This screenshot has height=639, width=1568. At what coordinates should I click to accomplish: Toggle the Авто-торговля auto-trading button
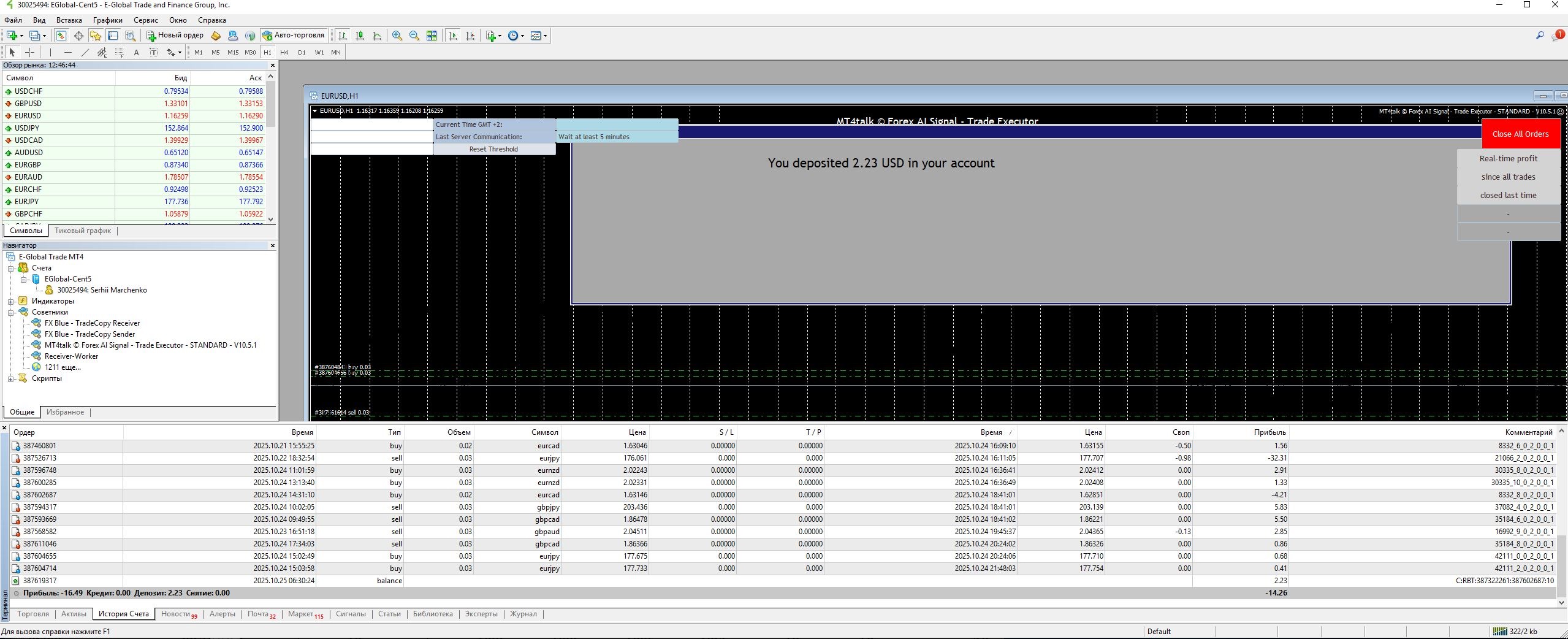tap(293, 36)
